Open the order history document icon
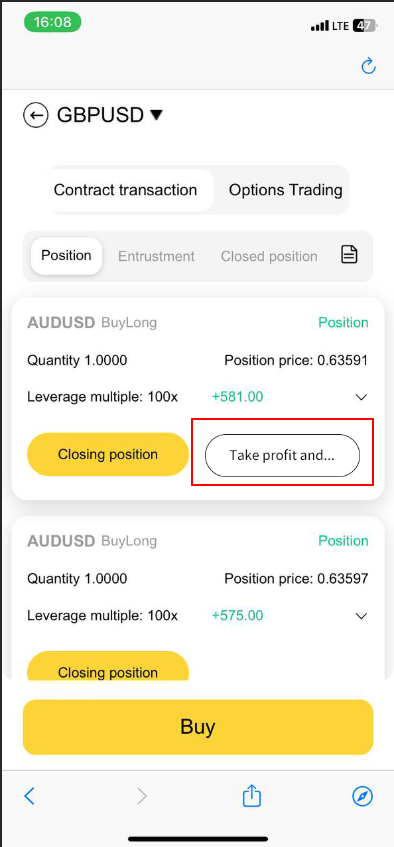This screenshot has height=847, width=394. coord(349,254)
